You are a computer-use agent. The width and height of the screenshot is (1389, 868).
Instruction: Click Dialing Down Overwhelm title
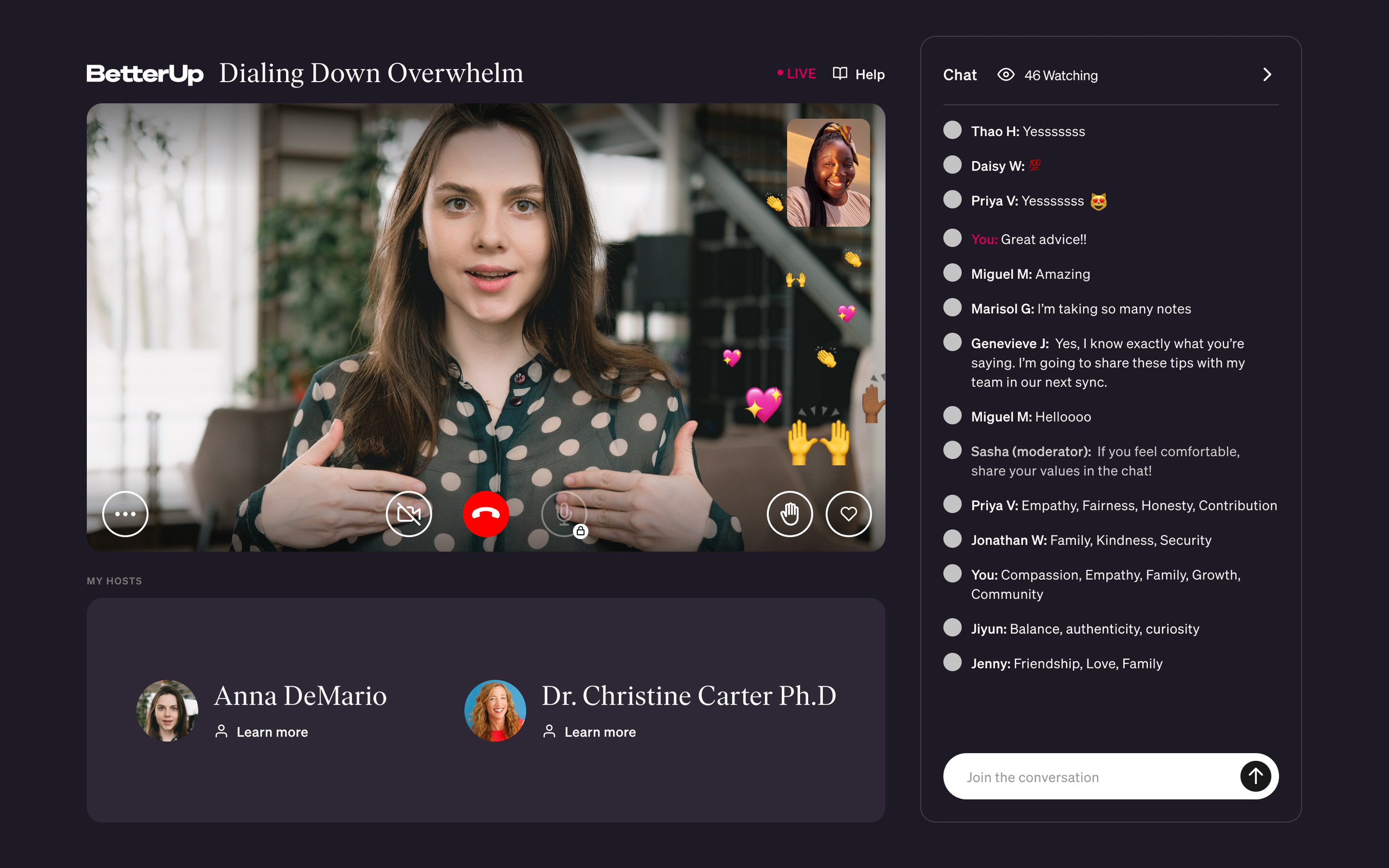(371, 73)
